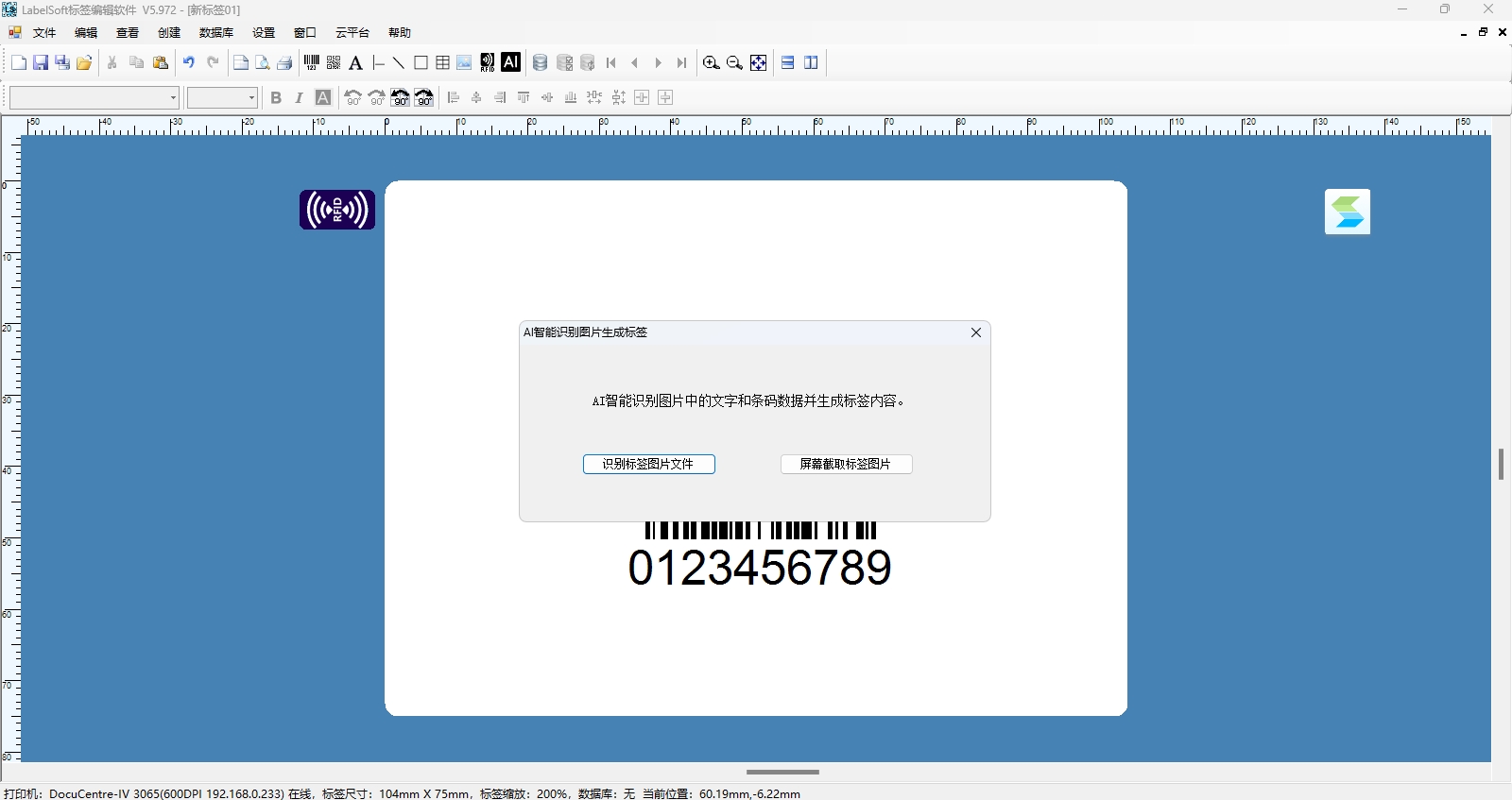Click the first rotate 90 degrees icon
Screen dimensions: 1512x800
[x=353, y=97]
